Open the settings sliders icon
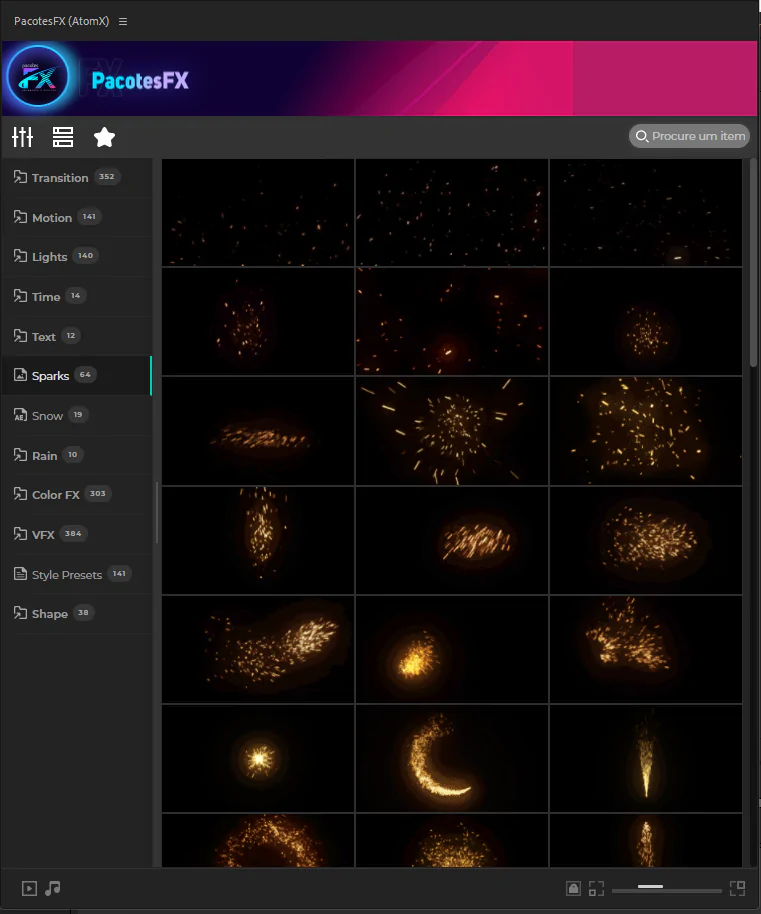The width and height of the screenshot is (761, 914). pyautogui.click(x=22, y=137)
